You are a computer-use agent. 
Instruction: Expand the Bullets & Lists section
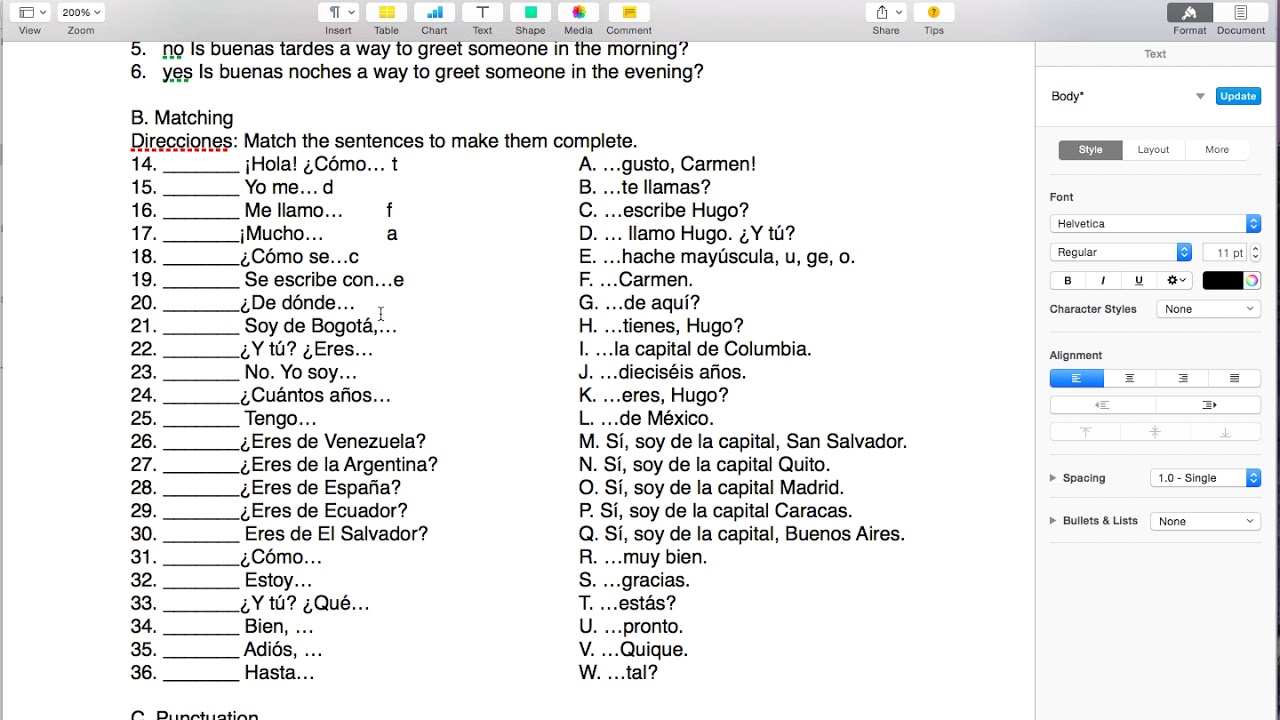coord(1053,521)
